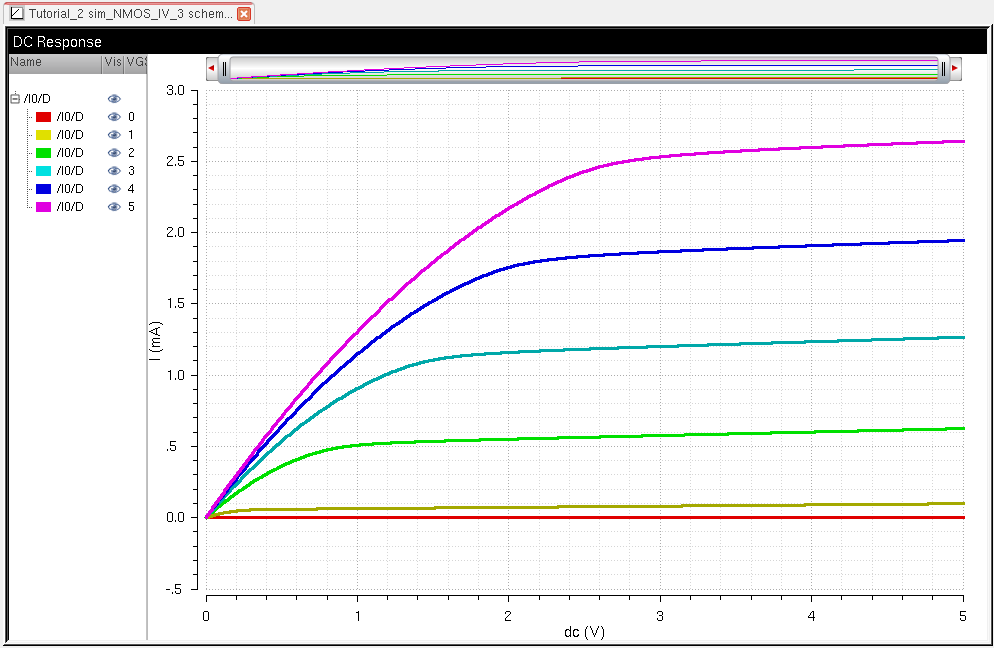Close the Tutorial_2 sim_NMOS_IV_3 tab
Image resolution: width=994 pixels, height=648 pixels.
coord(243,14)
